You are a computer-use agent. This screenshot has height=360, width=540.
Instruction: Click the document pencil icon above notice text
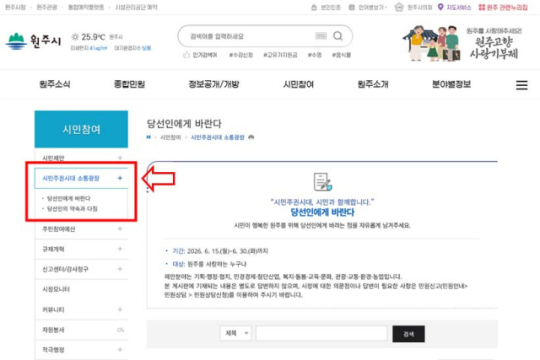coord(322,182)
